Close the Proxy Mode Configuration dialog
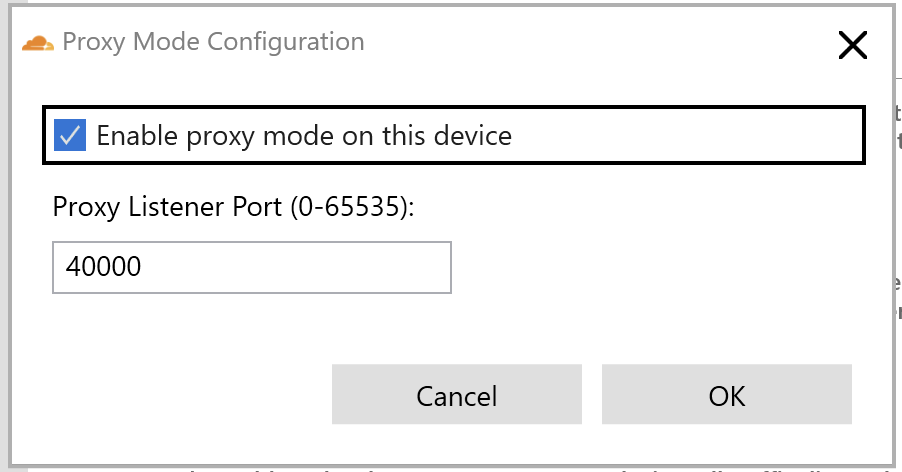The height and width of the screenshot is (472, 902). click(852, 44)
